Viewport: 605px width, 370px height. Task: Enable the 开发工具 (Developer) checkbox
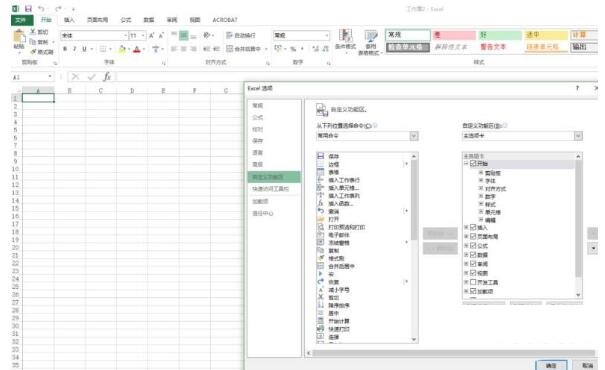tap(473, 282)
